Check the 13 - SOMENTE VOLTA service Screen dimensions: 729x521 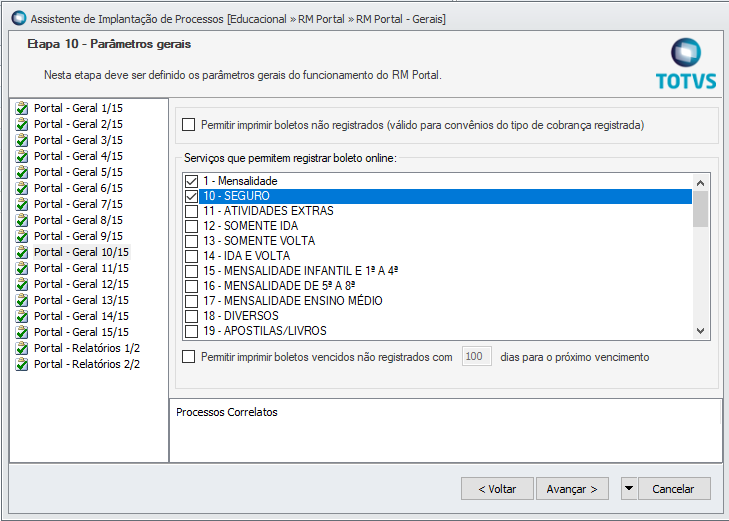(x=191, y=241)
